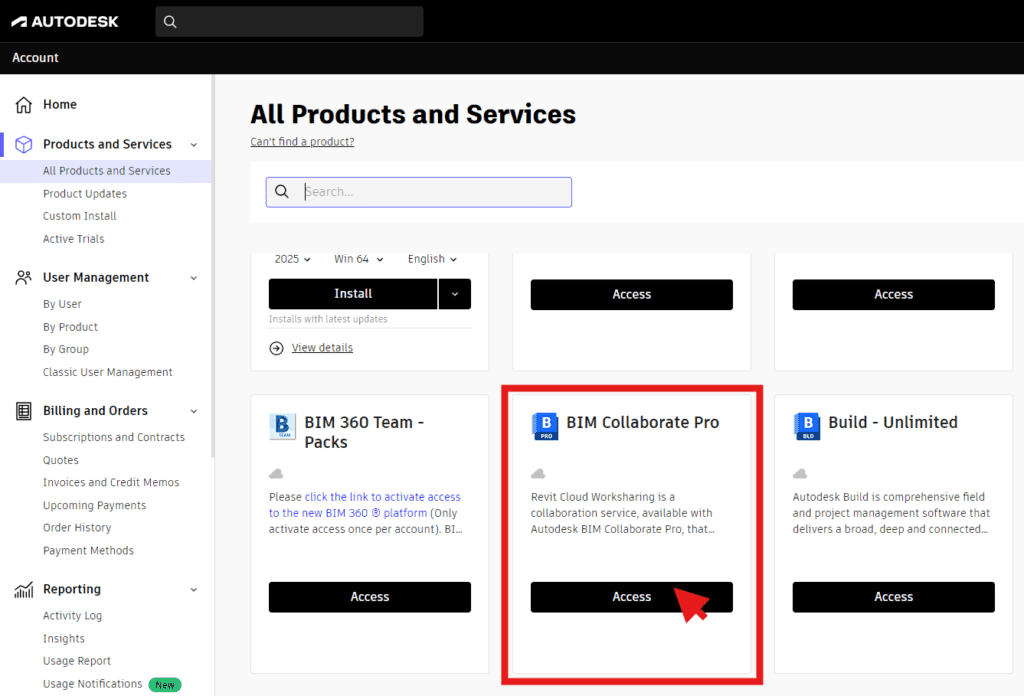Image resolution: width=1024 pixels, height=696 pixels.
Task: Open the English language dropdown
Action: [x=432, y=259]
